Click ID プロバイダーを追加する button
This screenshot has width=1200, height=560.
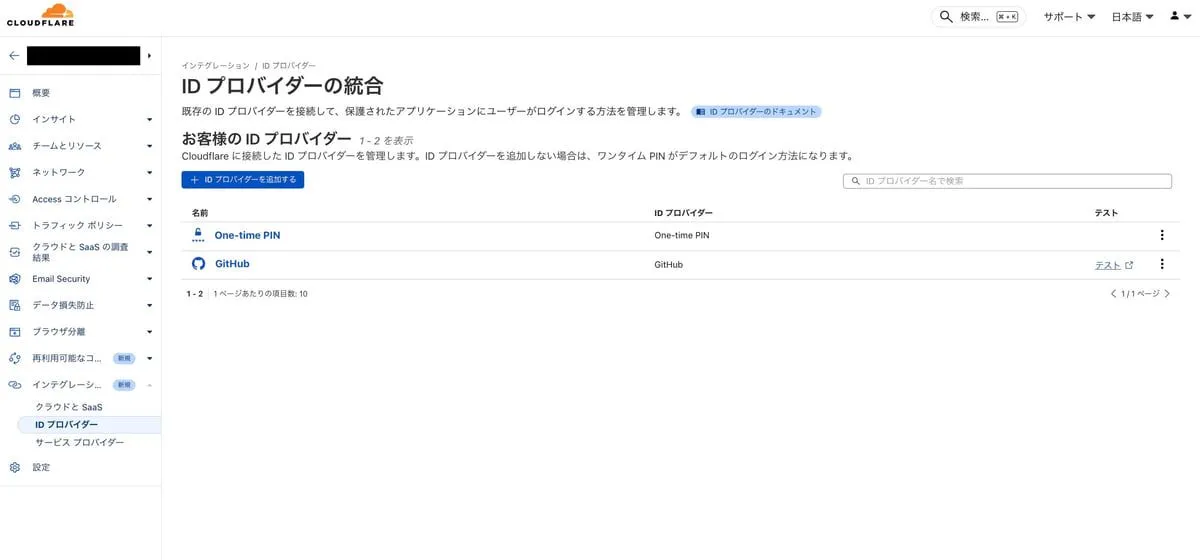click(x=243, y=180)
